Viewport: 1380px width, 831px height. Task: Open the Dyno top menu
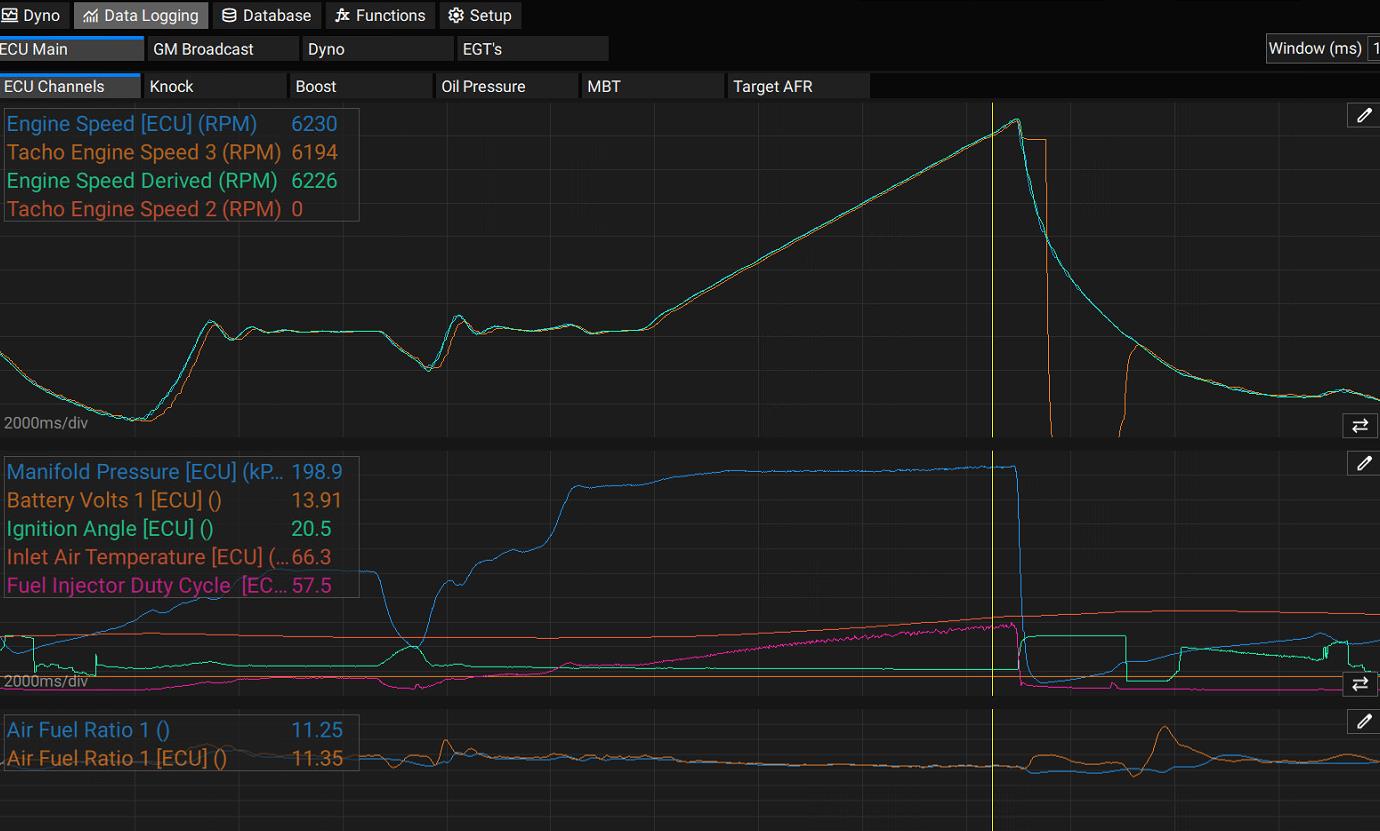tap(32, 15)
